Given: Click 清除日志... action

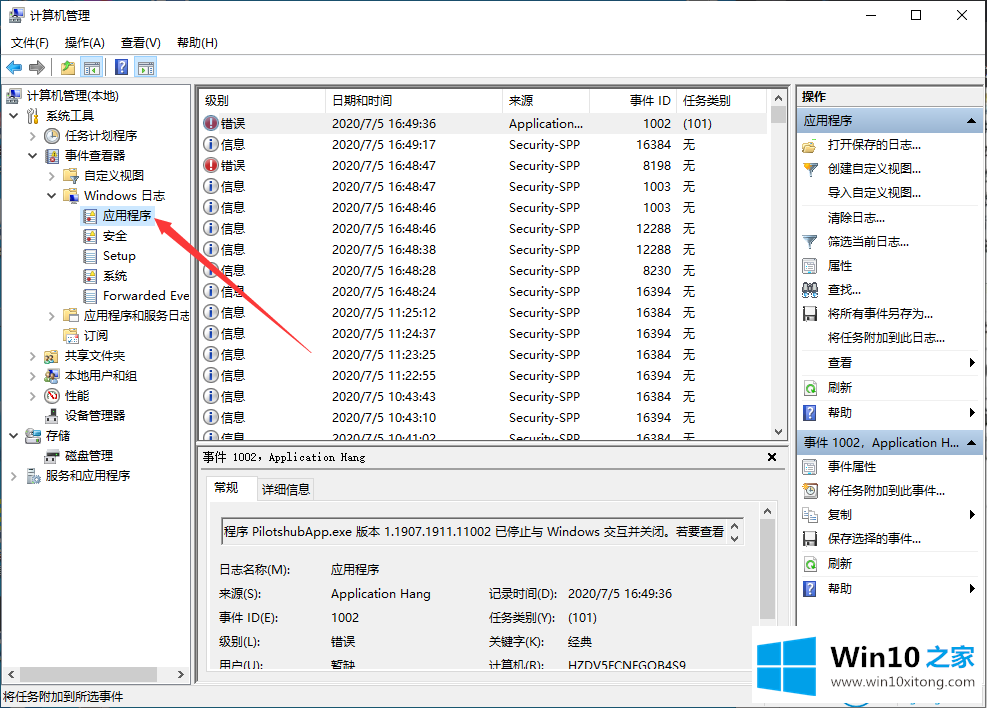Looking at the screenshot, I should pyautogui.click(x=855, y=218).
